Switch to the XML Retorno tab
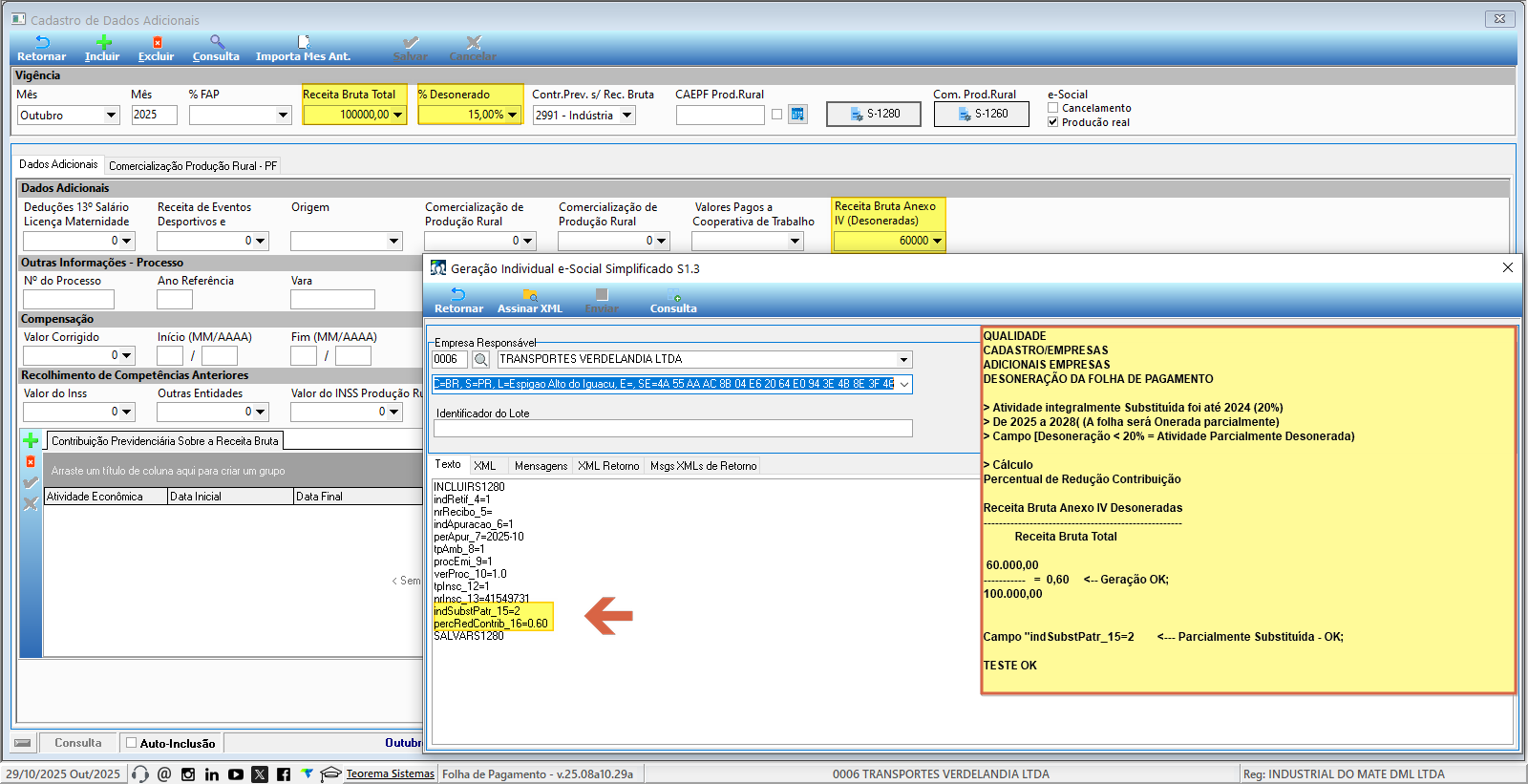The image size is (1528, 784). pos(608,466)
